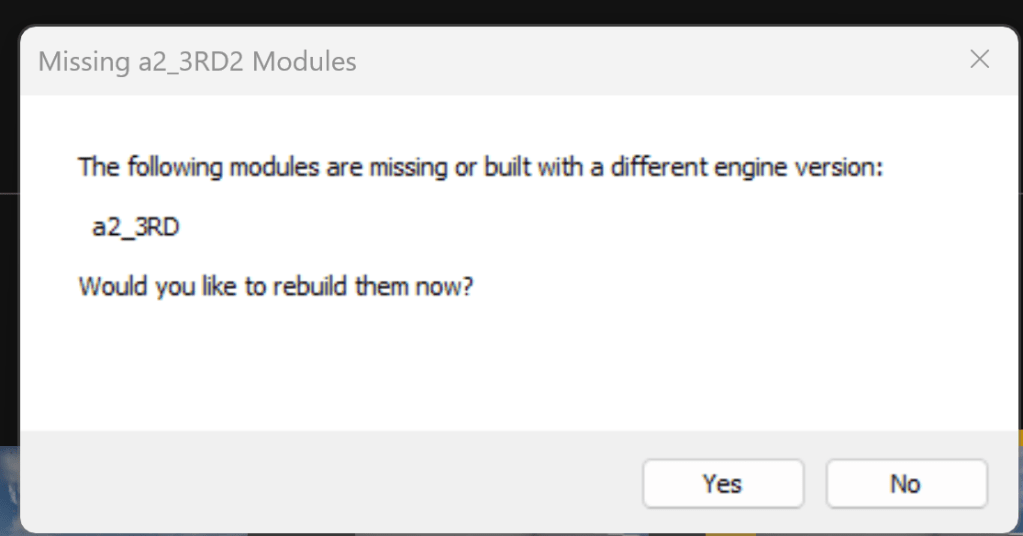This screenshot has width=1023, height=536.
Task: Click the word "Missing" in the title
Action: (78, 62)
